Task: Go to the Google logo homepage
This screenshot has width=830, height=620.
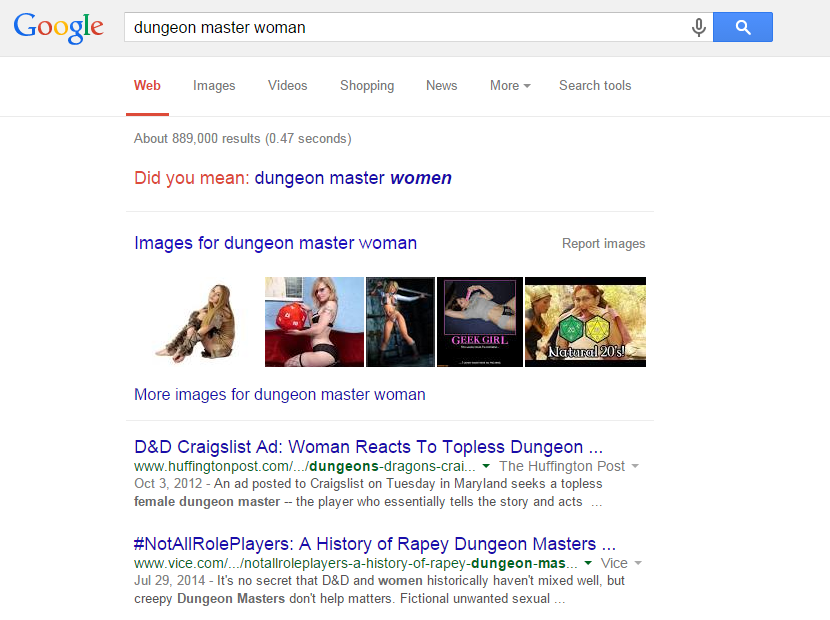Action: point(59,27)
